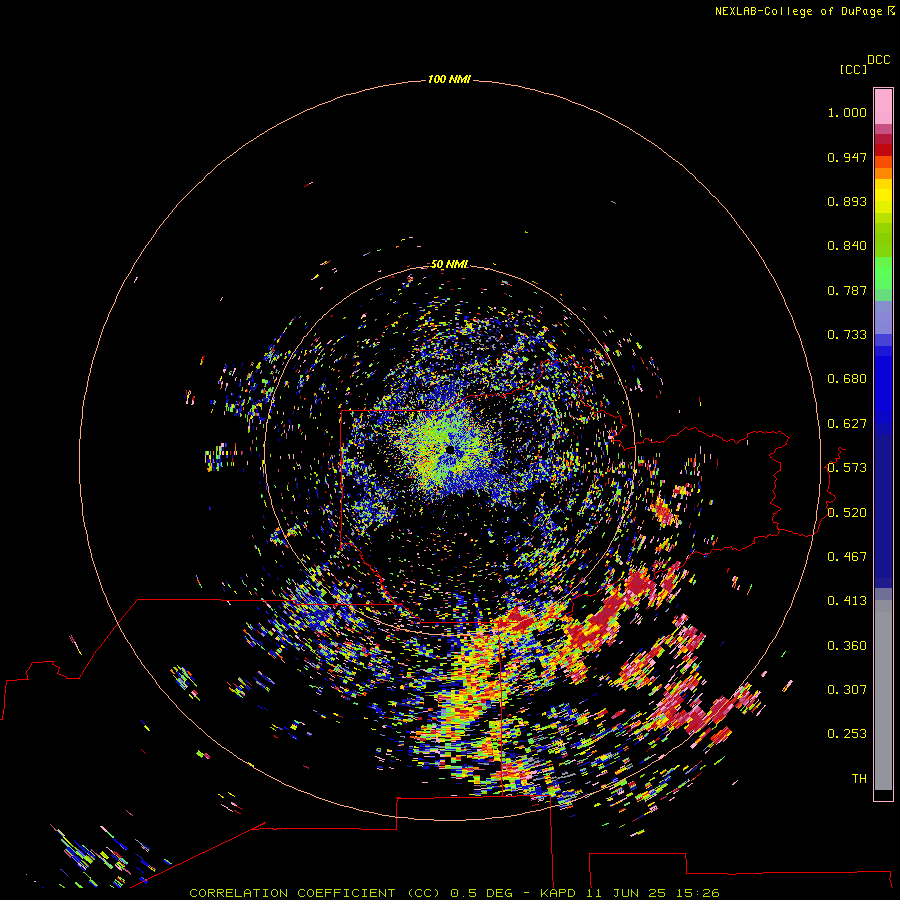The width and height of the screenshot is (900, 900).
Task: Pick the bright green color bar segment
Action: click(x=883, y=273)
